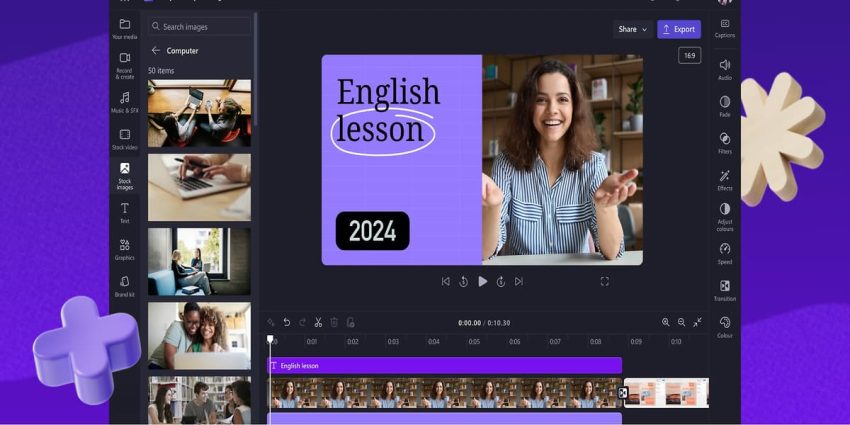Image resolution: width=850 pixels, height=425 pixels.
Task: Click the 0:00.00 / 0:10.30 timecode
Action: [x=484, y=323]
